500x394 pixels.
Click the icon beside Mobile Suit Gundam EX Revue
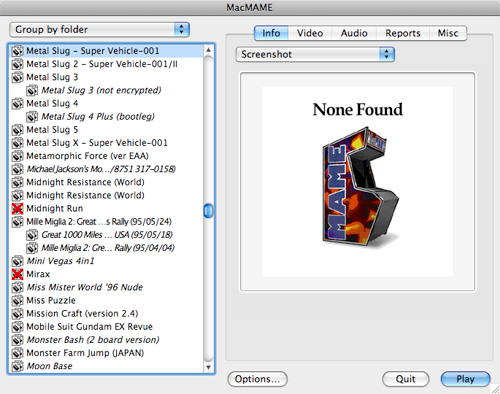17,327
